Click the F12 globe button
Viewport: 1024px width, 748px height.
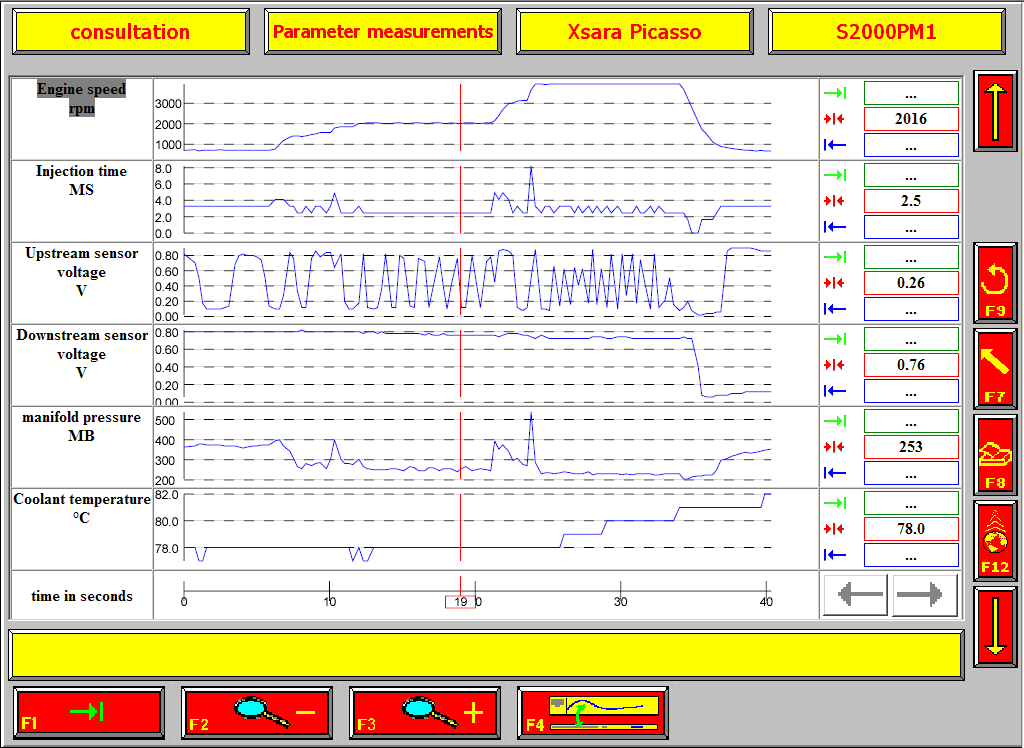tap(995, 541)
